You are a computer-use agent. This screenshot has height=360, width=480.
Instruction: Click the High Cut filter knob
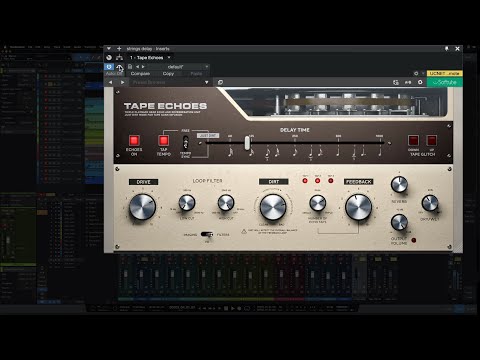coord(226,203)
